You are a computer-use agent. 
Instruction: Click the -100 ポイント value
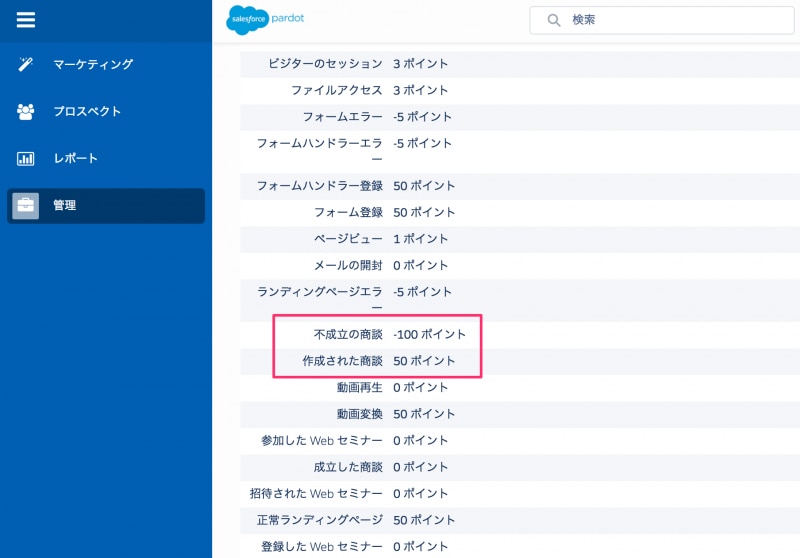click(430, 335)
